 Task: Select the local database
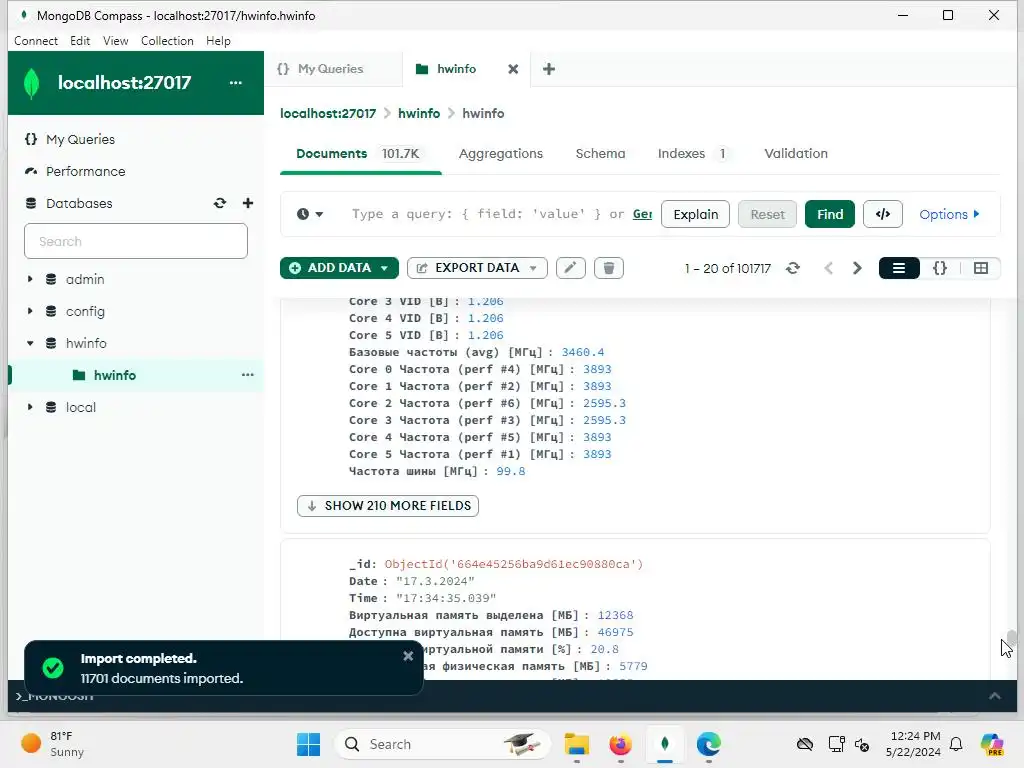click(x=80, y=407)
